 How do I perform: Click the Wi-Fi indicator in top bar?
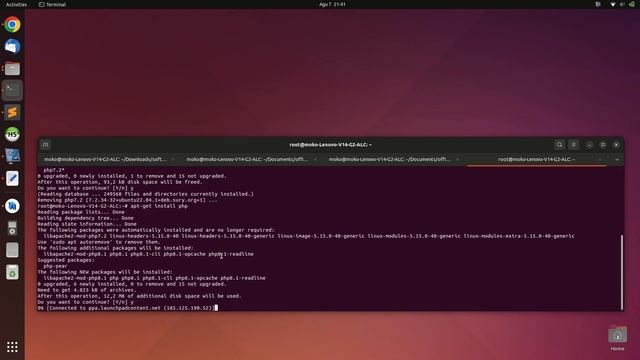pos(613,4)
